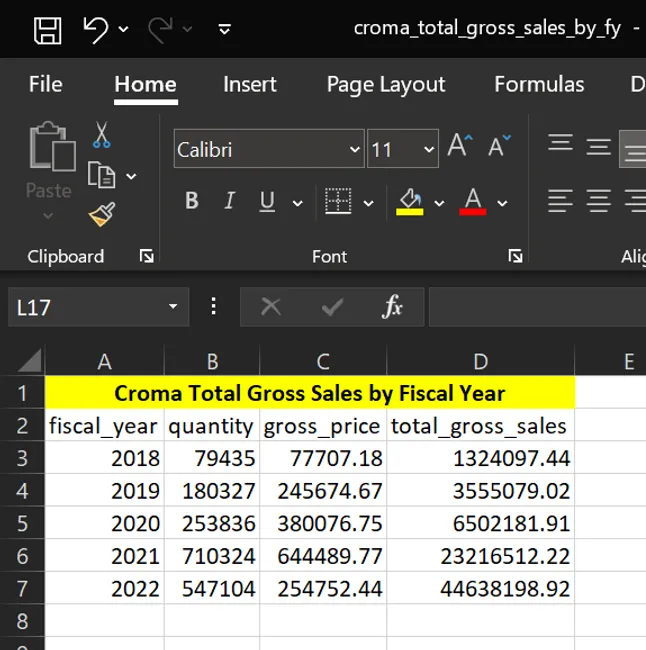Expand the Name Box dropdown arrow

(173, 307)
